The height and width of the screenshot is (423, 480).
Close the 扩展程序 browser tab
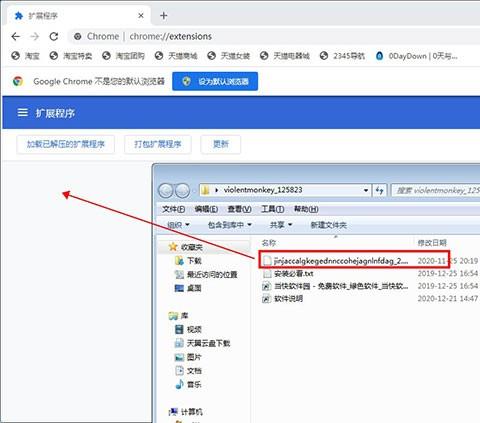pyautogui.click(x=141, y=16)
